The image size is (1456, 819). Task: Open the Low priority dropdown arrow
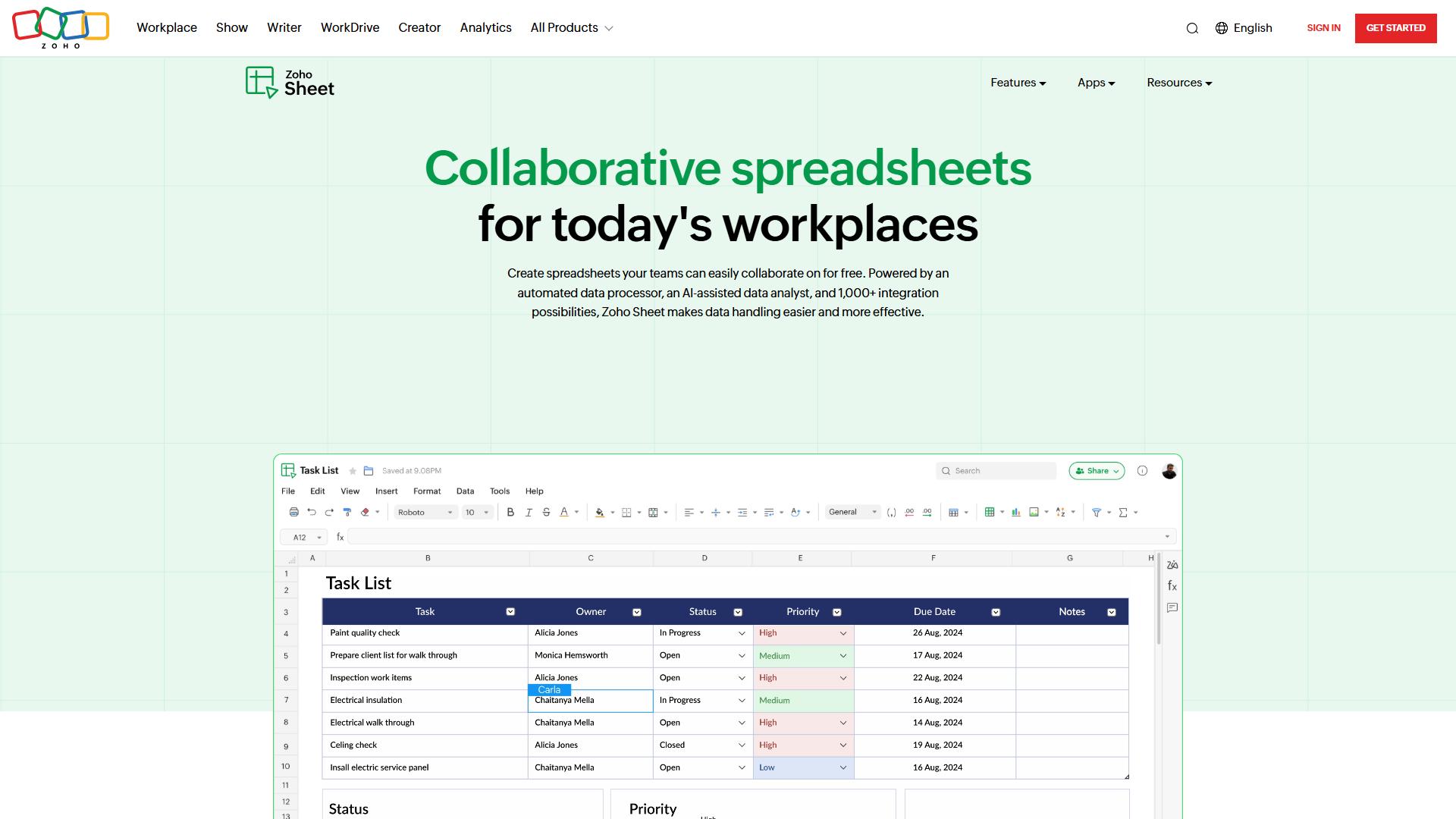coord(843,767)
